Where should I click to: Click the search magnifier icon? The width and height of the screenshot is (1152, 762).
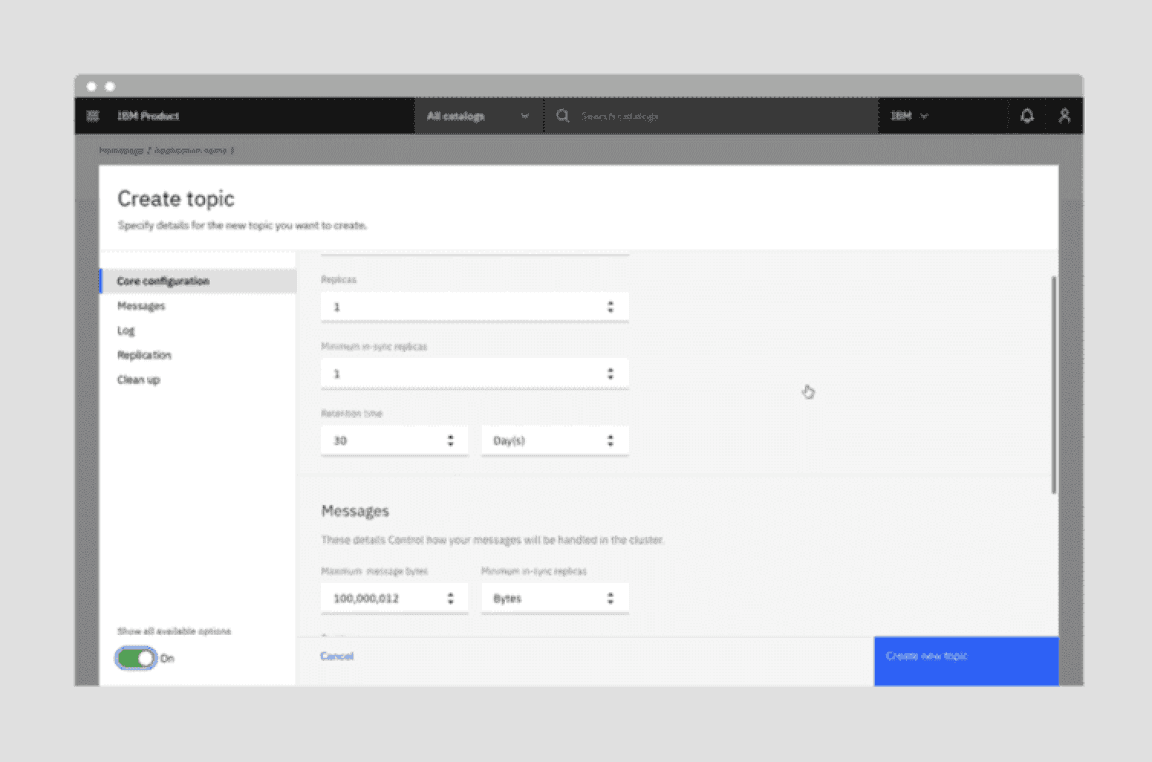click(x=563, y=116)
